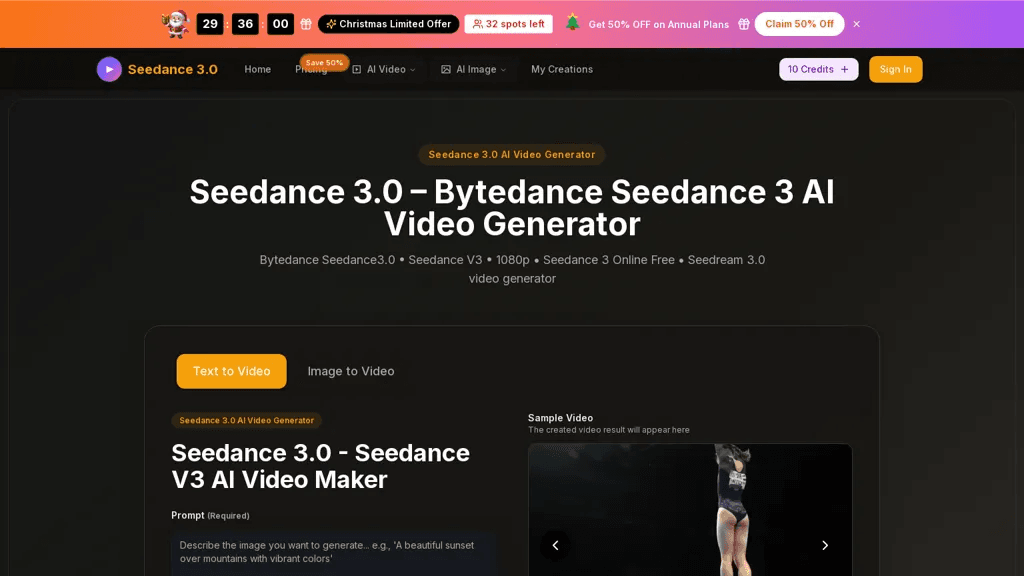Click the small Seedance 3.0 AI Video Generator tag
This screenshot has height=576, width=1024.
246,421
